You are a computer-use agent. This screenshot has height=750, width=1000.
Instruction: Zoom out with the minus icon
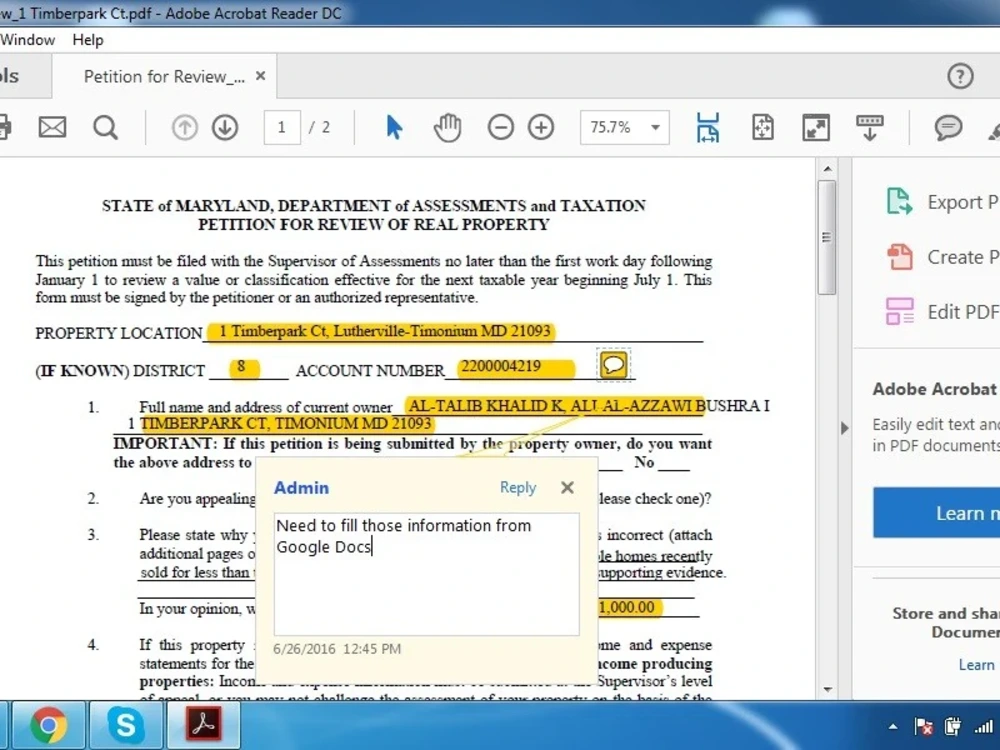pos(501,128)
